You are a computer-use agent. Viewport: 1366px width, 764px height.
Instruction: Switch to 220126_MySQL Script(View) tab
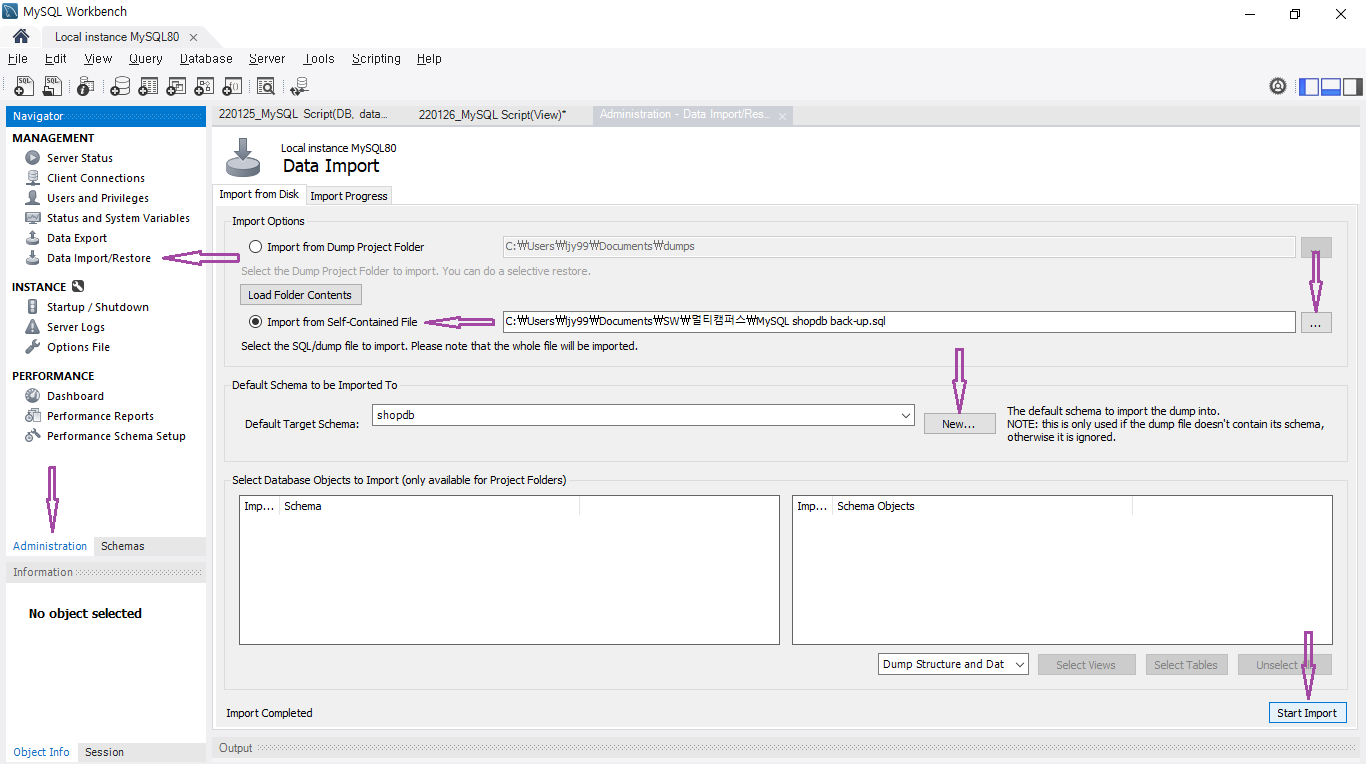pos(492,115)
